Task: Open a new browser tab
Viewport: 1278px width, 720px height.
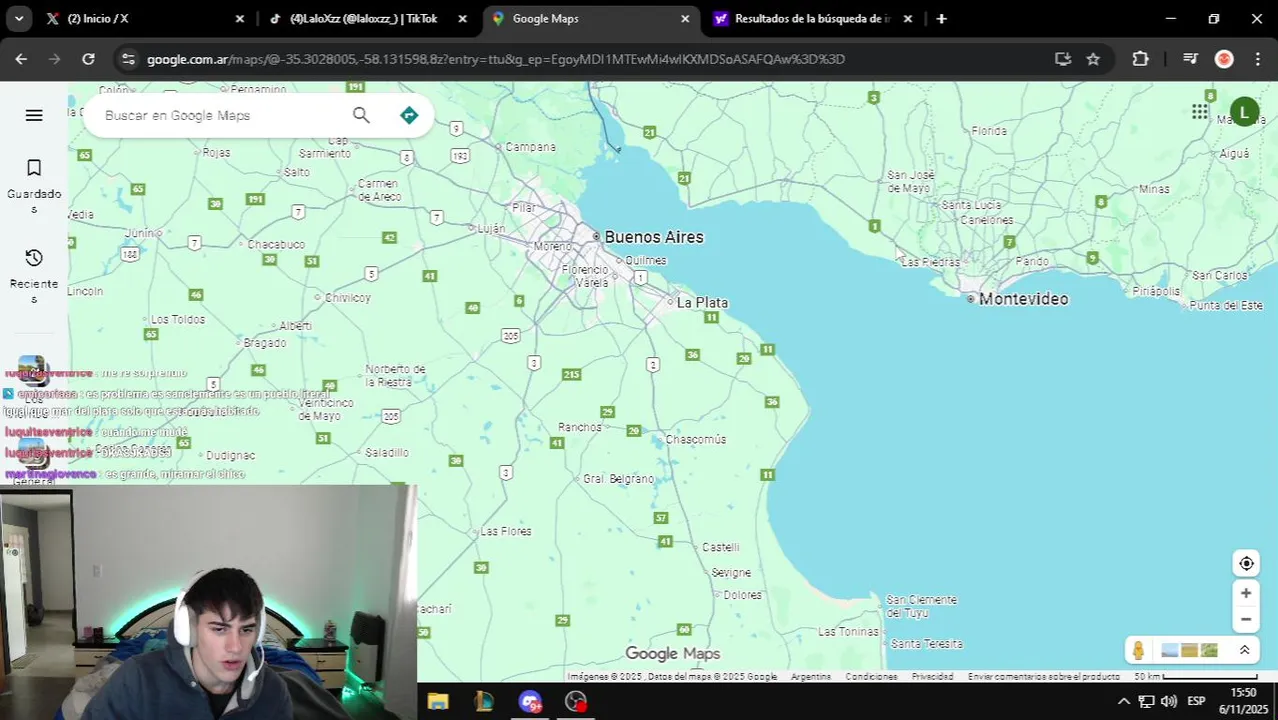Action: (x=941, y=18)
